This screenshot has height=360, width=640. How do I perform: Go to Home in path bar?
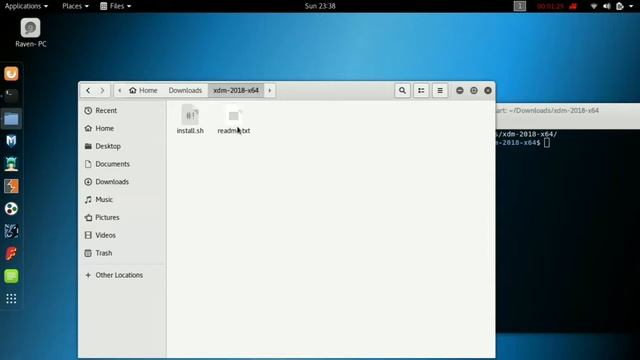click(143, 90)
